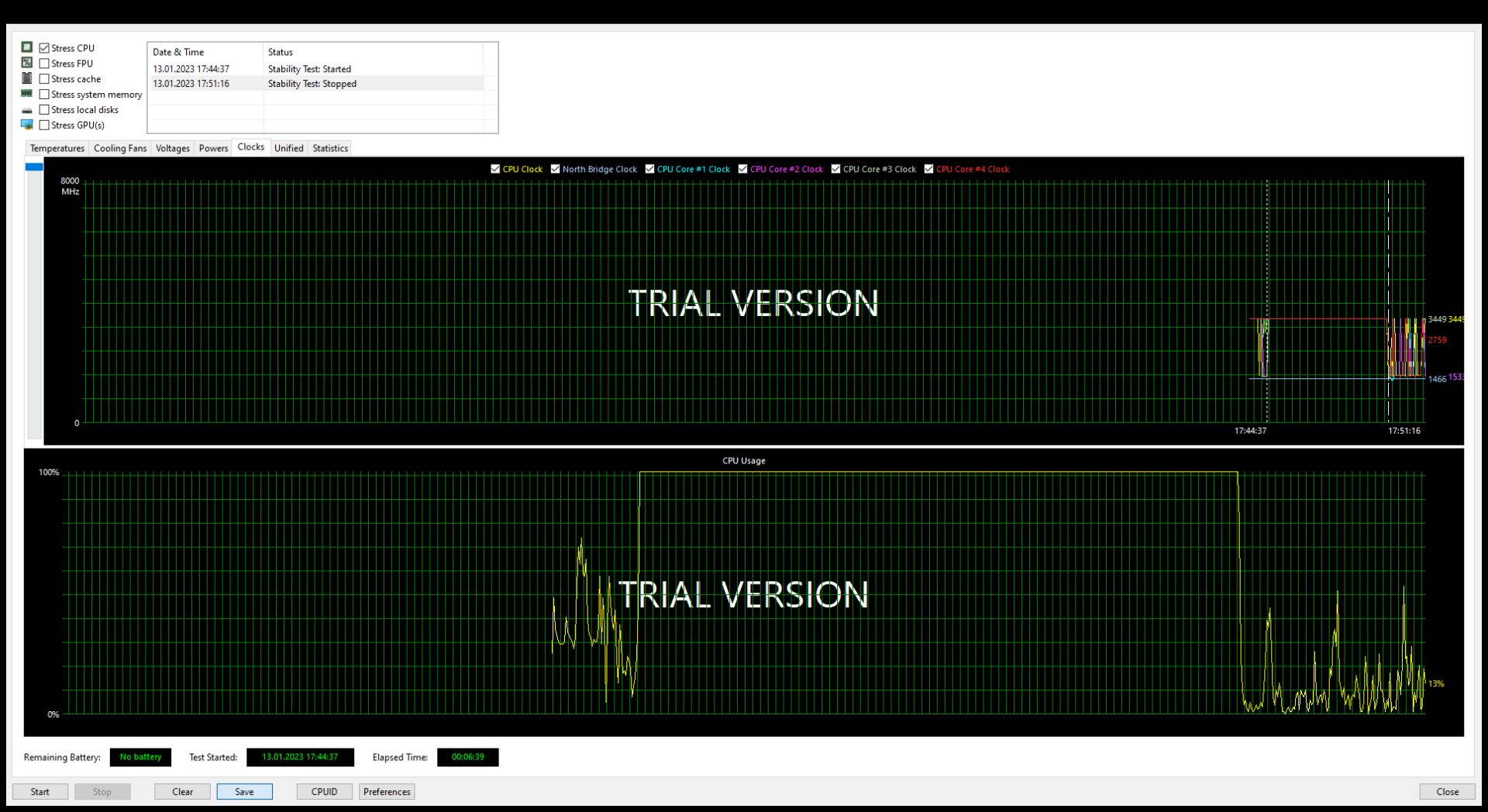1488x812 pixels.
Task: Click the disk icon beside Stress local disks
Action: point(27,110)
